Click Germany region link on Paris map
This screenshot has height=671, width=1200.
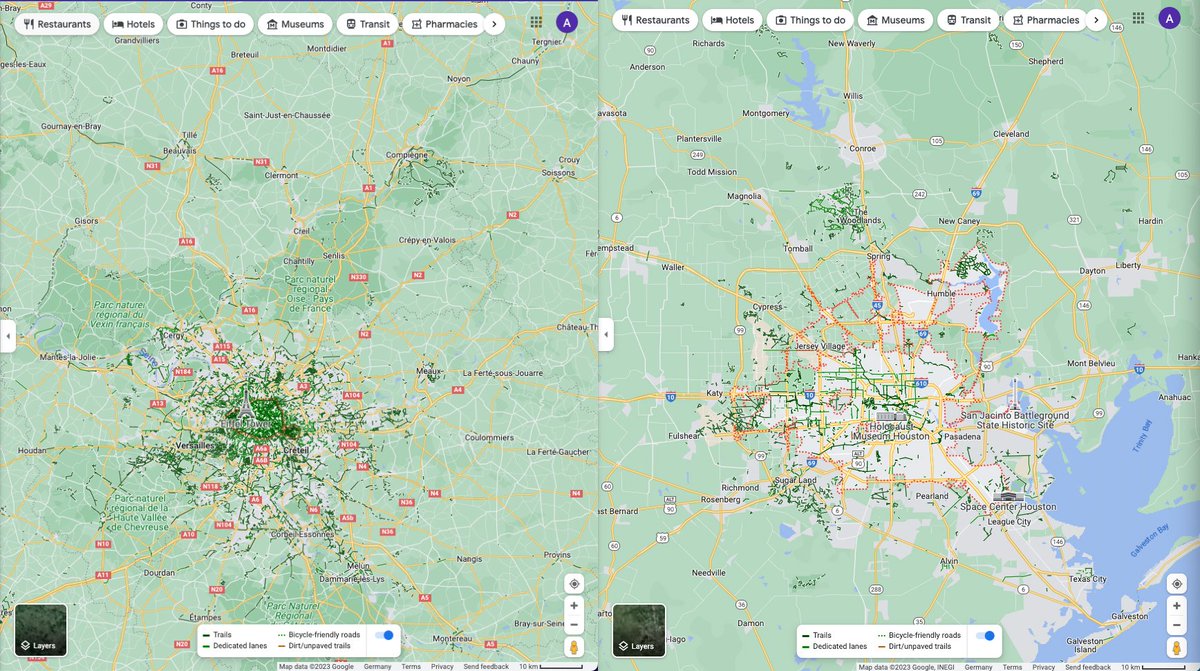(378, 666)
